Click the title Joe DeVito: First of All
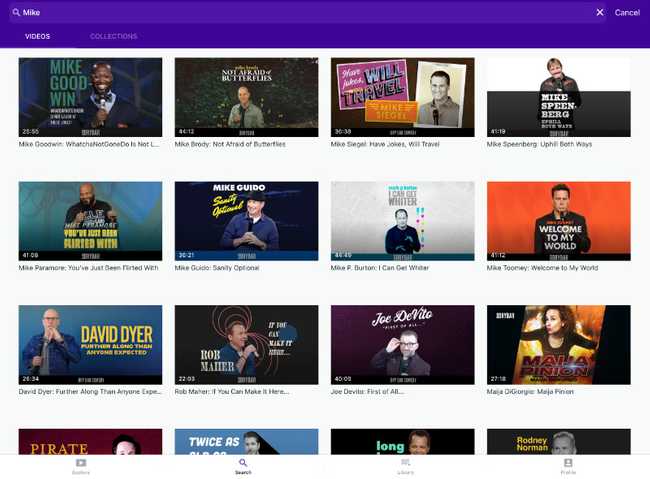This screenshot has height=479, width=650. 367,391
